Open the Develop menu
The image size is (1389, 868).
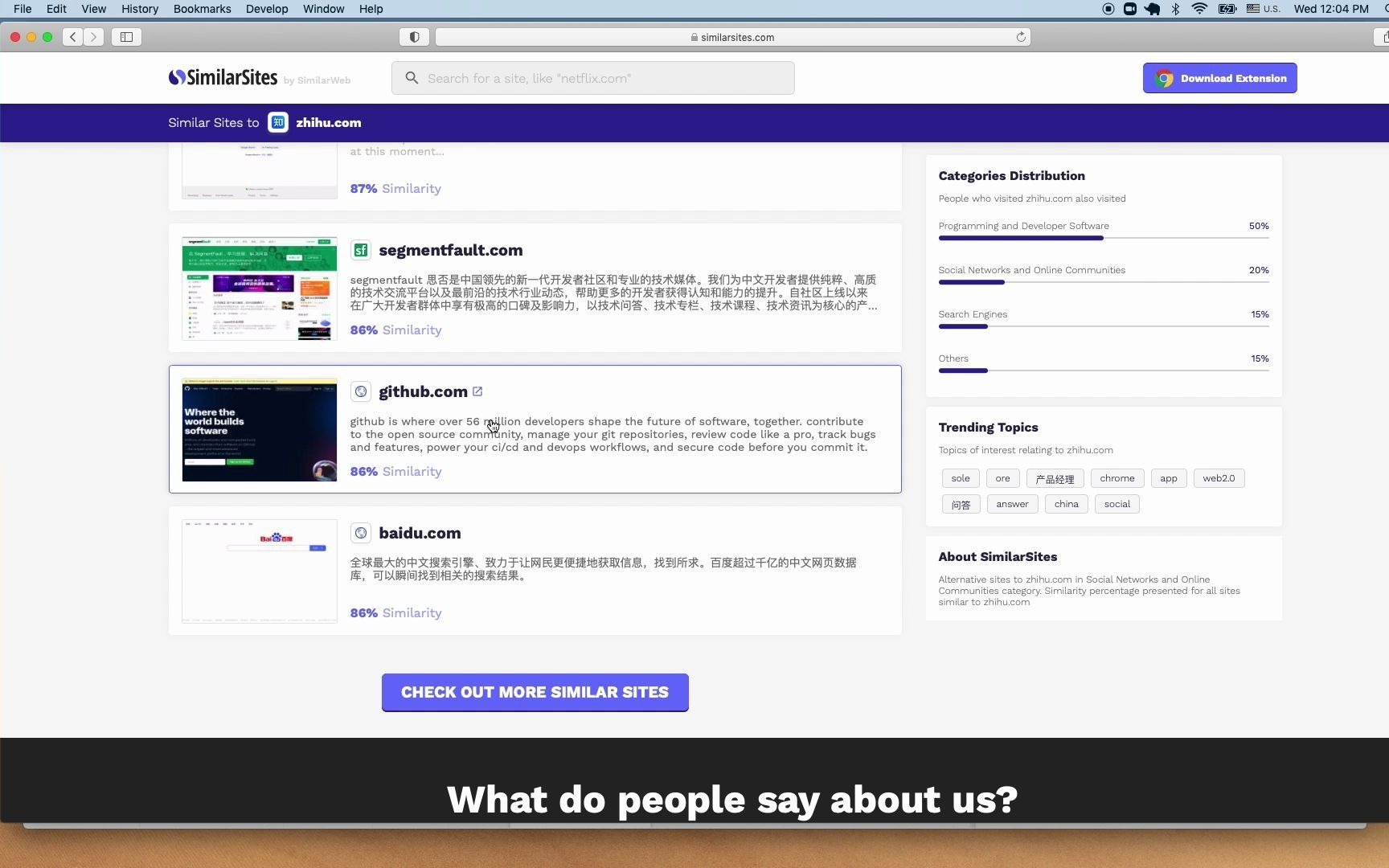tap(267, 9)
